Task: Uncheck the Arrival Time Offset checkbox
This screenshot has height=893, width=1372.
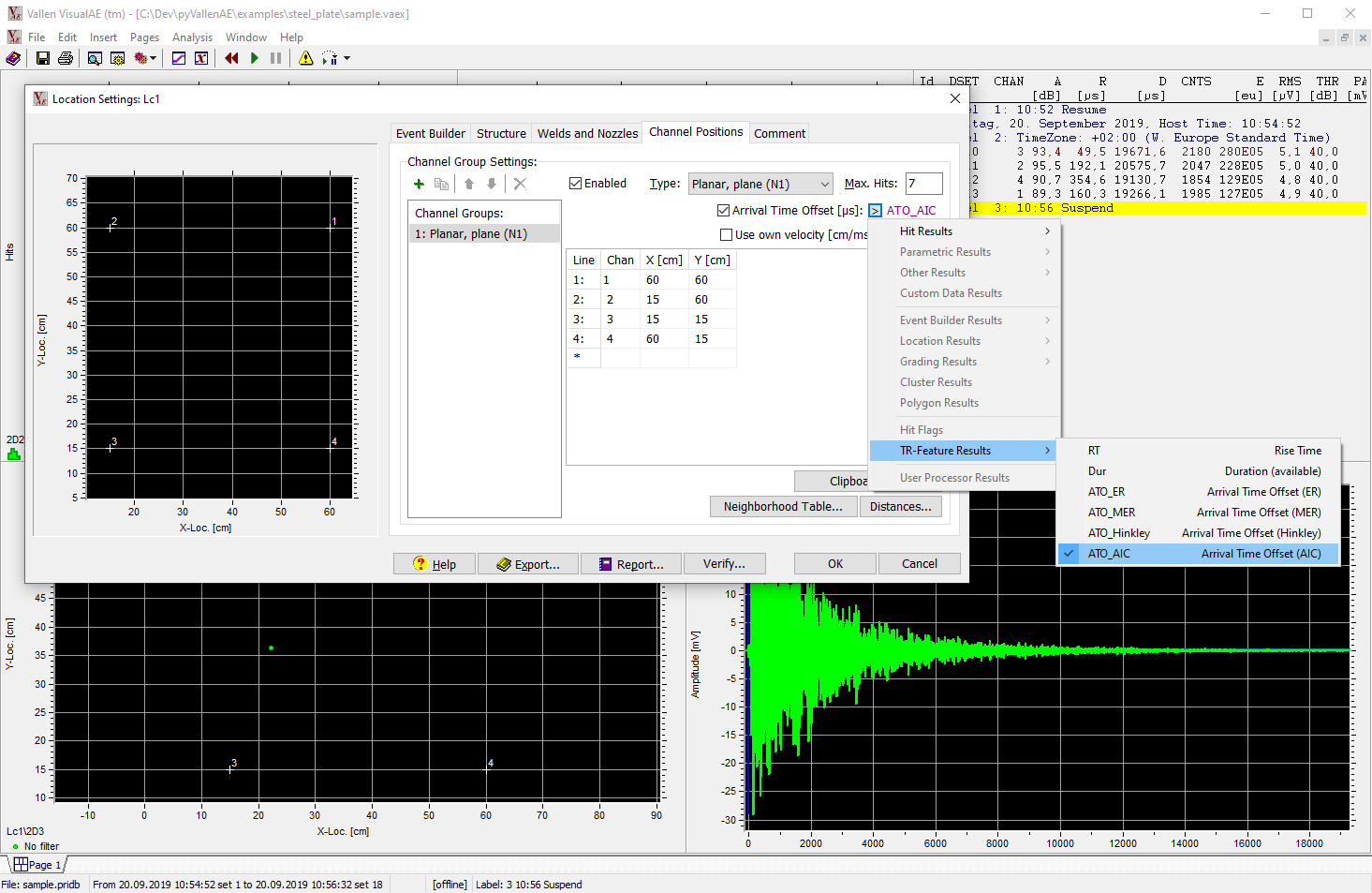Action: [723, 211]
